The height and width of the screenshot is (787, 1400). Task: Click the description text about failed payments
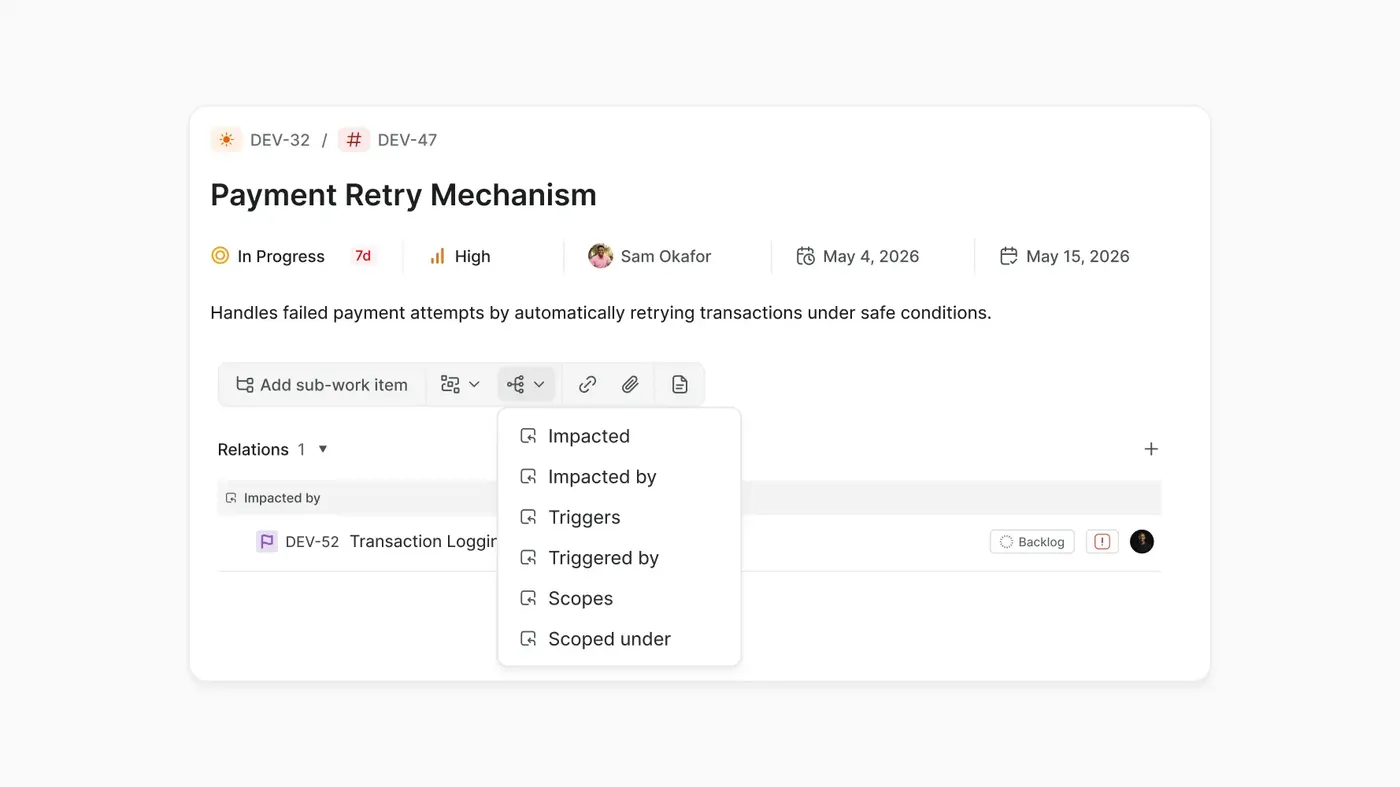pos(601,313)
